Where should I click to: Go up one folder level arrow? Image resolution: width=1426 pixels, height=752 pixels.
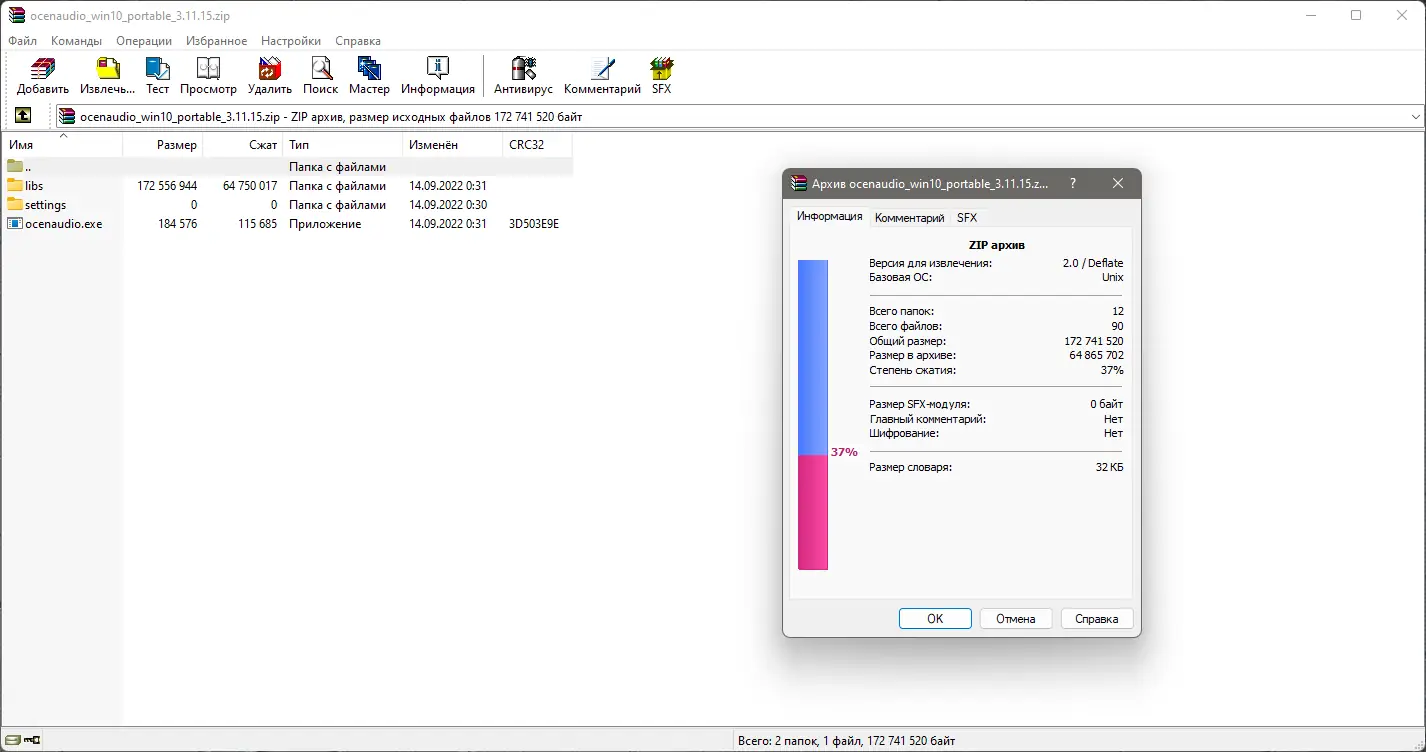point(23,116)
